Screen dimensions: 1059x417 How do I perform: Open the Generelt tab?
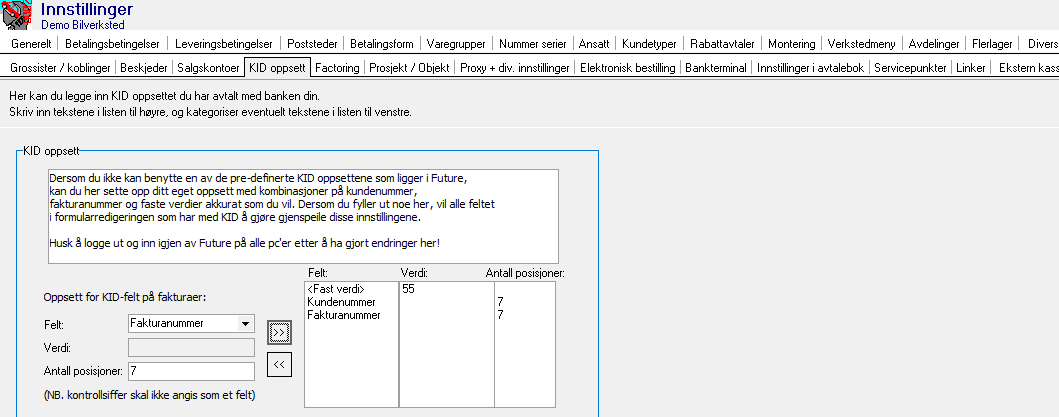pyautogui.click(x=31, y=44)
